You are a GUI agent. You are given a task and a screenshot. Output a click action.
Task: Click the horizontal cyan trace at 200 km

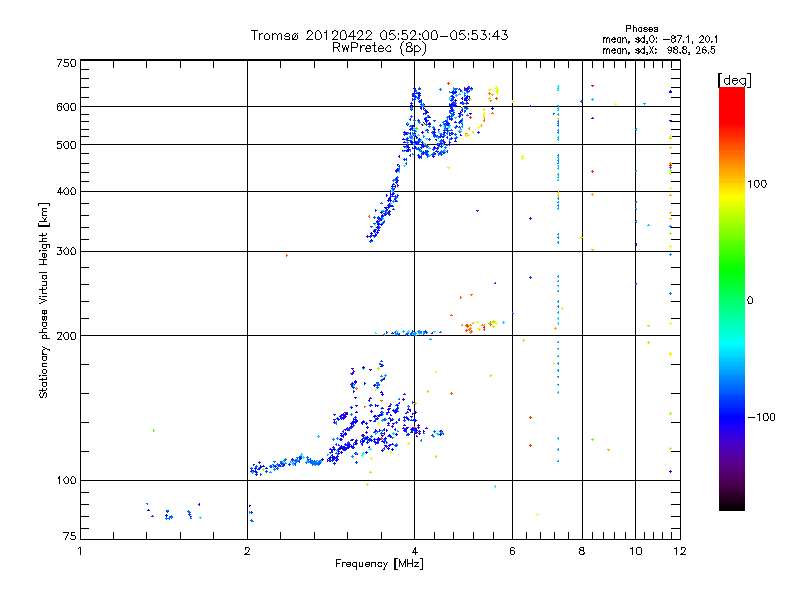pyautogui.click(x=408, y=333)
